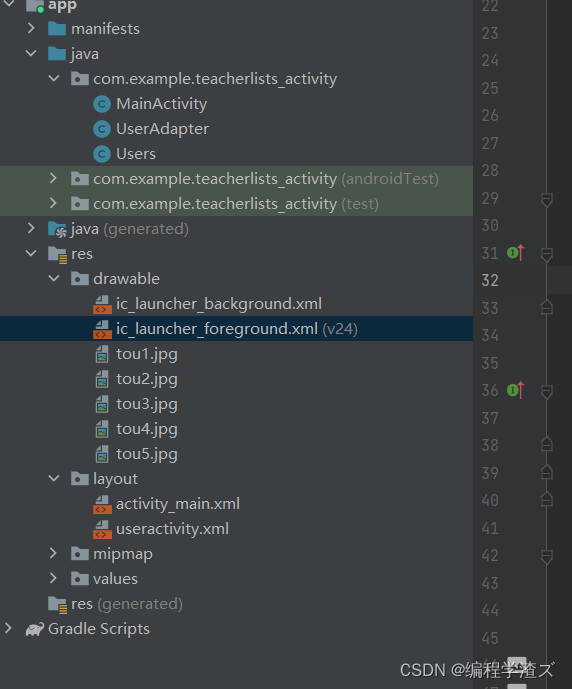Expand the mipmap folder chevron
Viewport: 572px width, 689px height.
pyautogui.click(x=53, y=554)
